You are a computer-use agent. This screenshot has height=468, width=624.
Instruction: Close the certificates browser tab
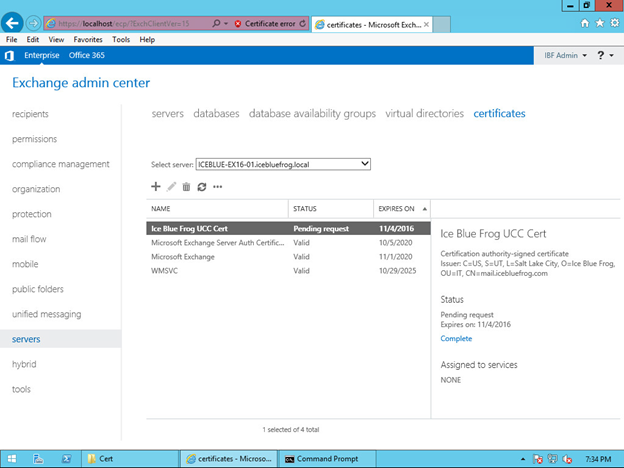pyautogui.click(x=426, y=24)
